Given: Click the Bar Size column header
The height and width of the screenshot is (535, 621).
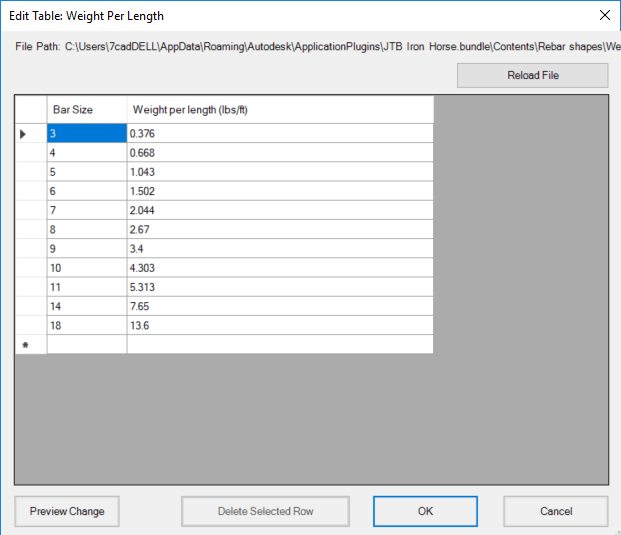Looking at the screenshot, I should [87, 110].
